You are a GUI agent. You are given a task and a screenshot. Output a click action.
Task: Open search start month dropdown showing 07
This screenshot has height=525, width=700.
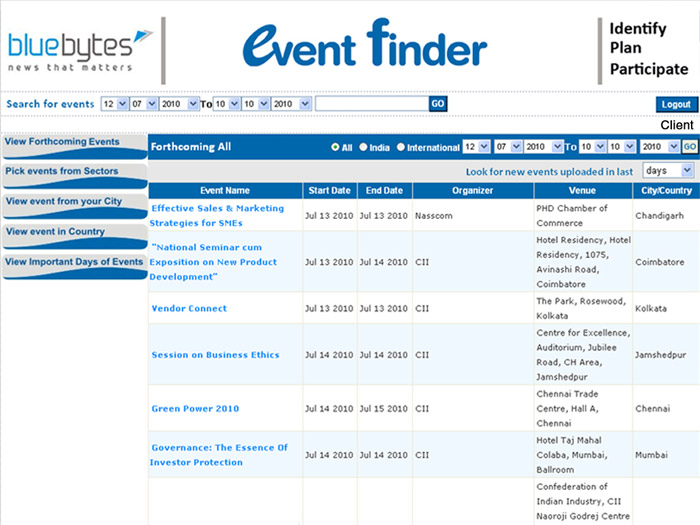coord(144,104)
